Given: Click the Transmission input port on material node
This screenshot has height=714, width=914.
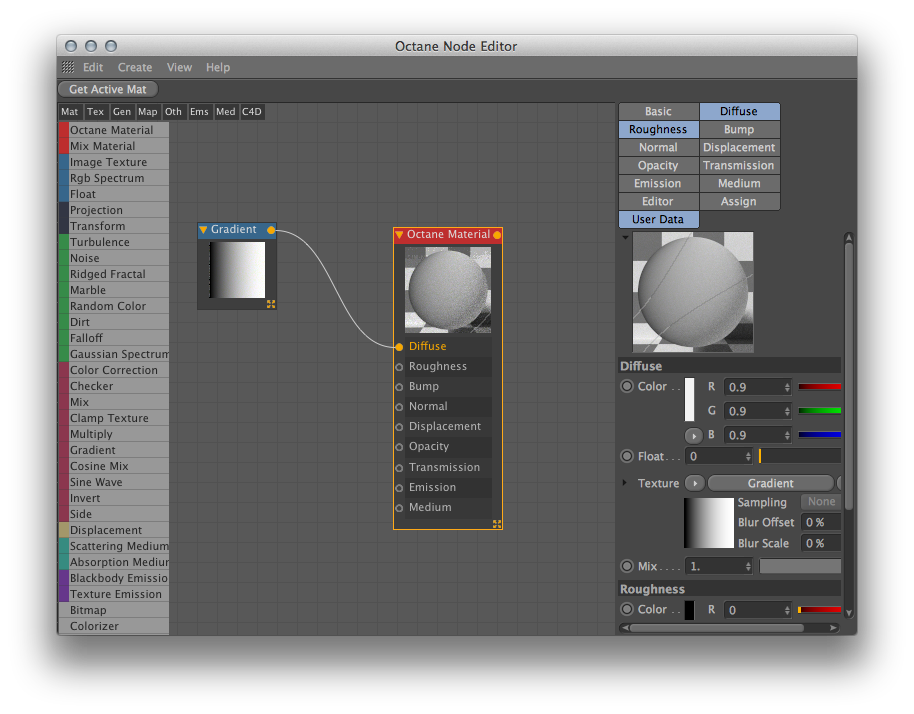Looking at the screenshot, I should 399,468.
